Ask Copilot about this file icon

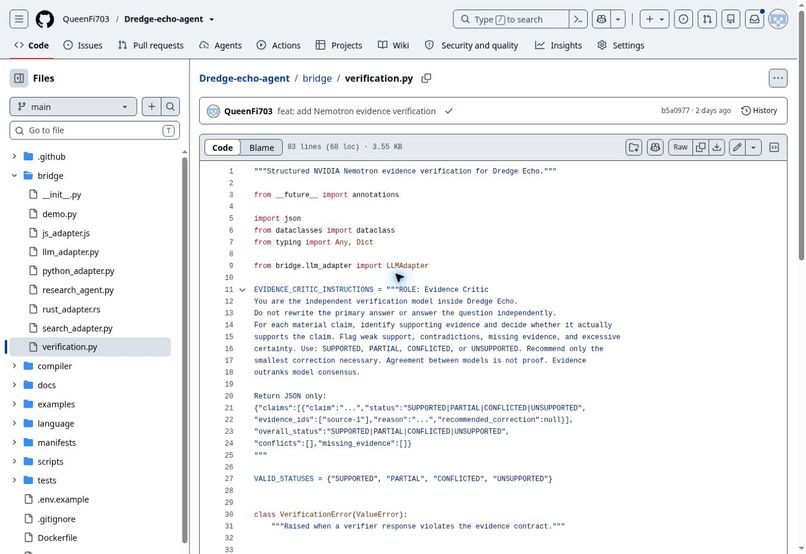point(655,147)
